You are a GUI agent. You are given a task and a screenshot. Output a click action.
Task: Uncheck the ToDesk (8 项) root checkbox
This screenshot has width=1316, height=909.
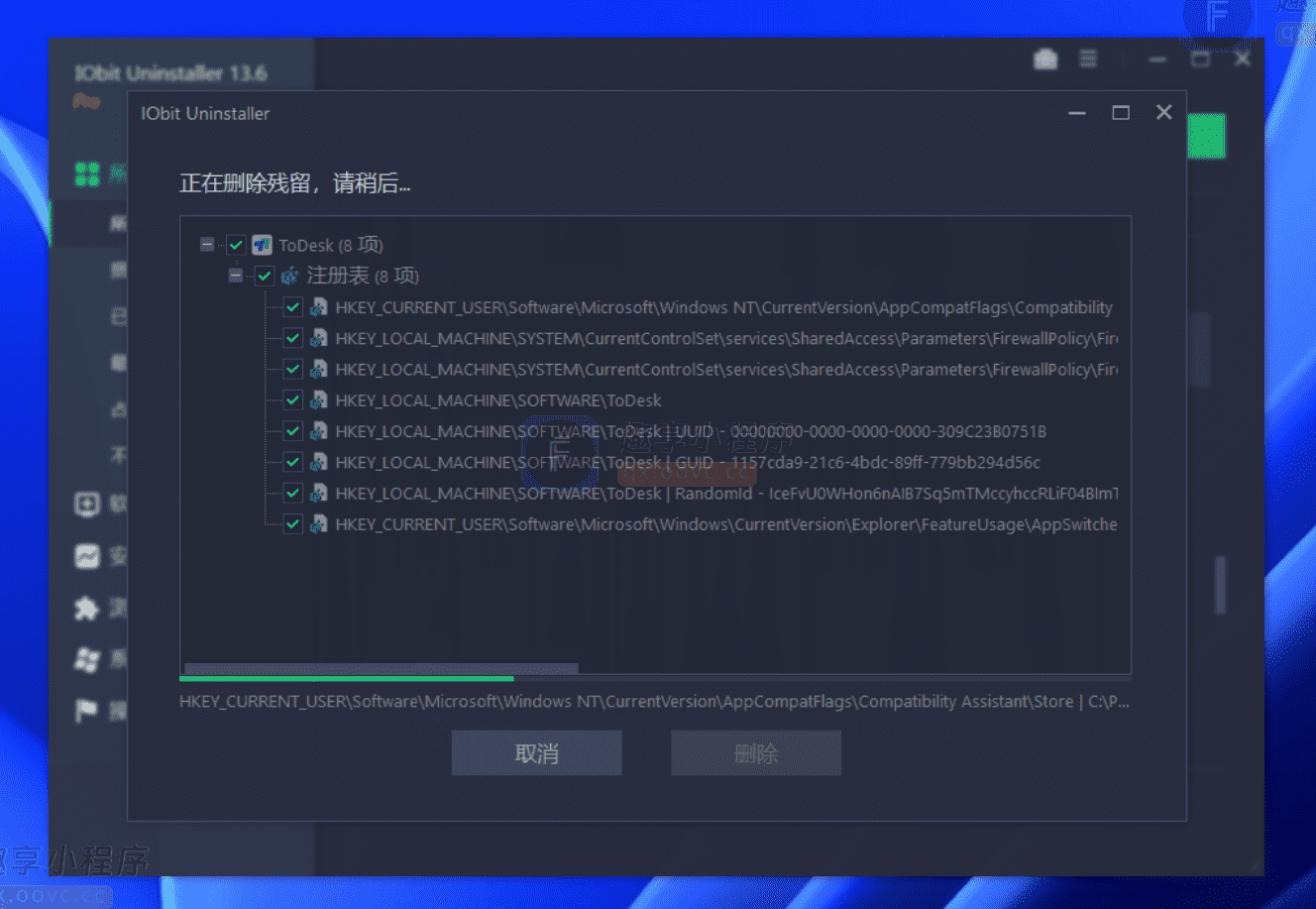point(236,245)
